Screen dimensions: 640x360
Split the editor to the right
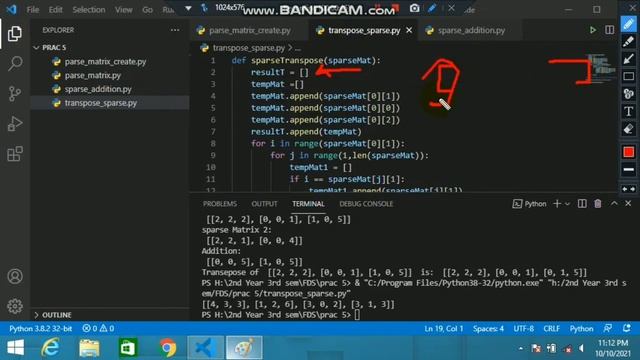pyautogui.click(x=609, y=30)
